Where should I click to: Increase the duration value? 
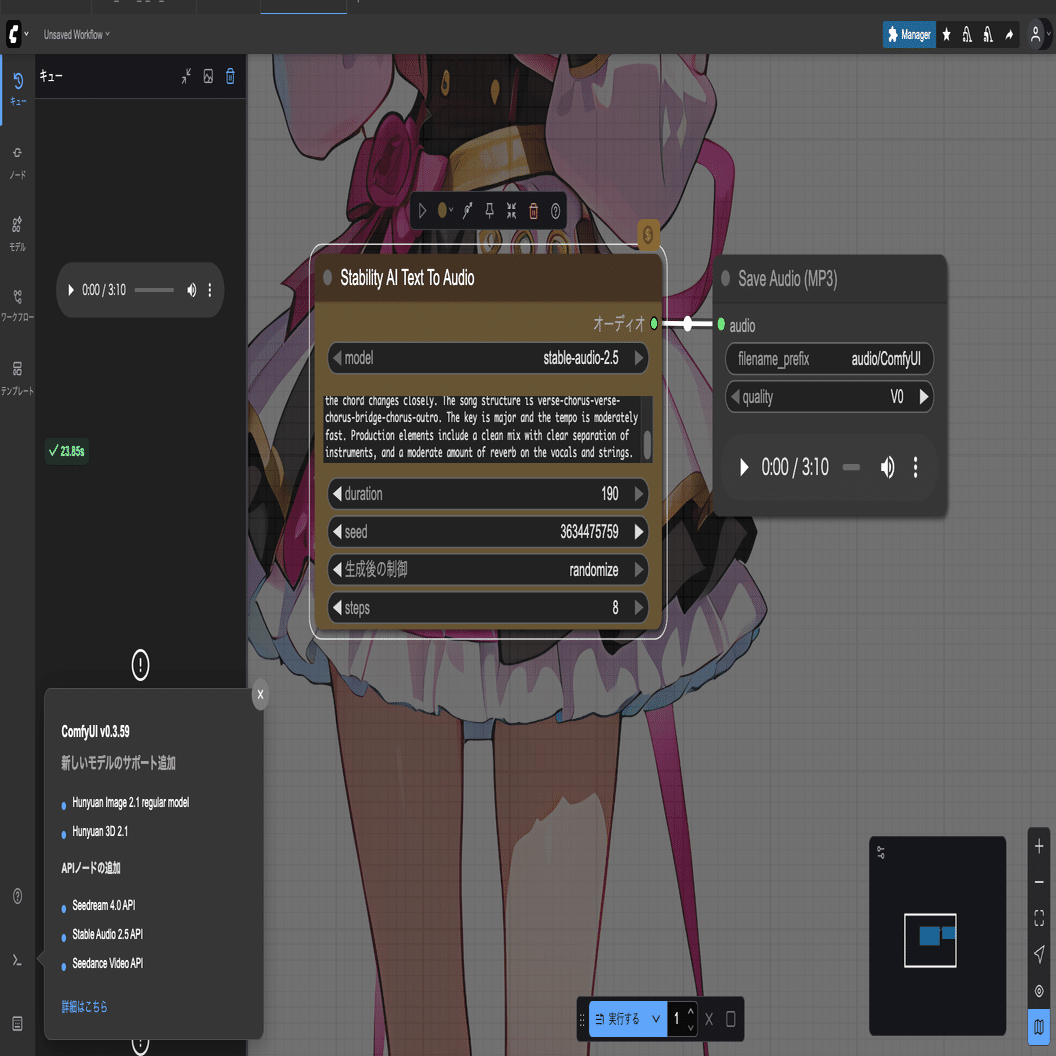(639, 494)
